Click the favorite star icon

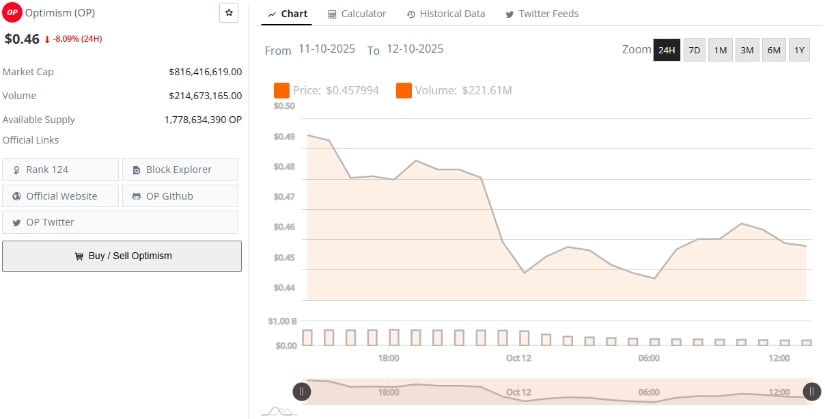(x=229, y=13)
